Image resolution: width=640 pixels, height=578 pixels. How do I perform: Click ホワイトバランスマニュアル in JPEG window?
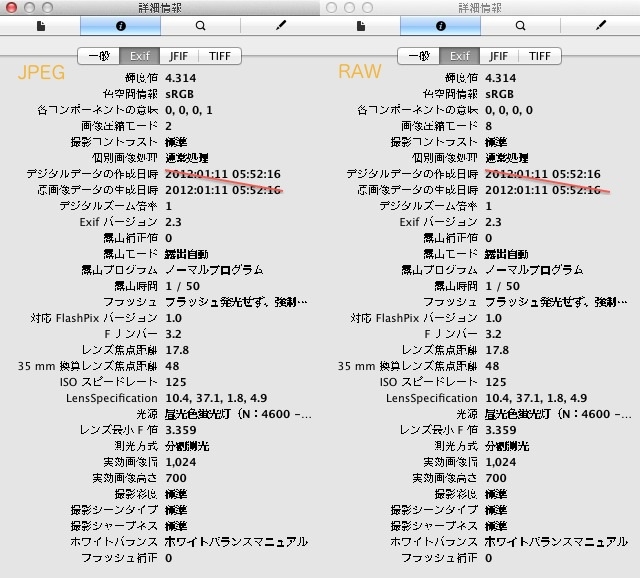[236, 542]
